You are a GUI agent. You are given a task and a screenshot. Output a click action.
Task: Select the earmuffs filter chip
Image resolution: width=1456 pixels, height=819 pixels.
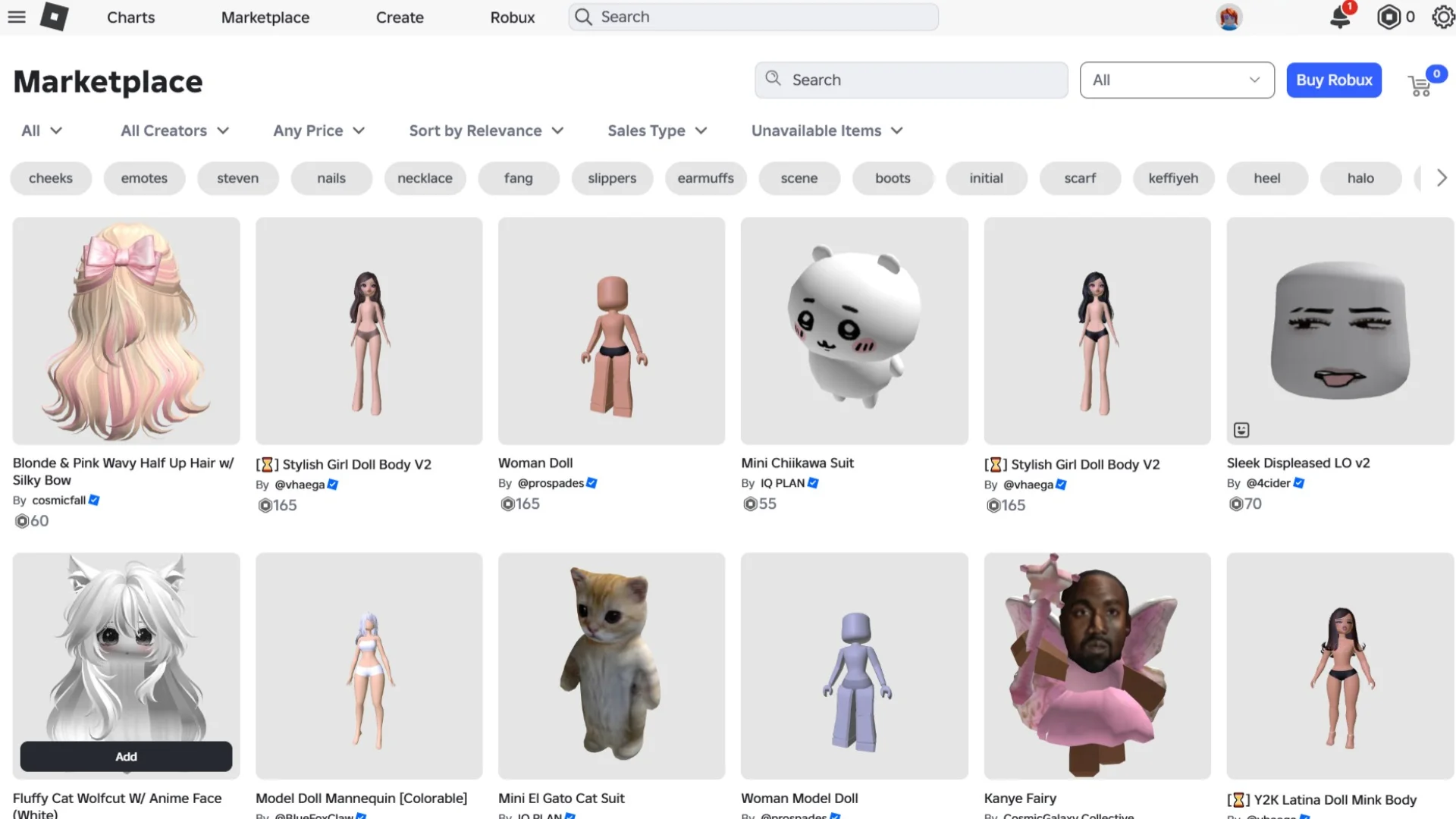[705, 178]
